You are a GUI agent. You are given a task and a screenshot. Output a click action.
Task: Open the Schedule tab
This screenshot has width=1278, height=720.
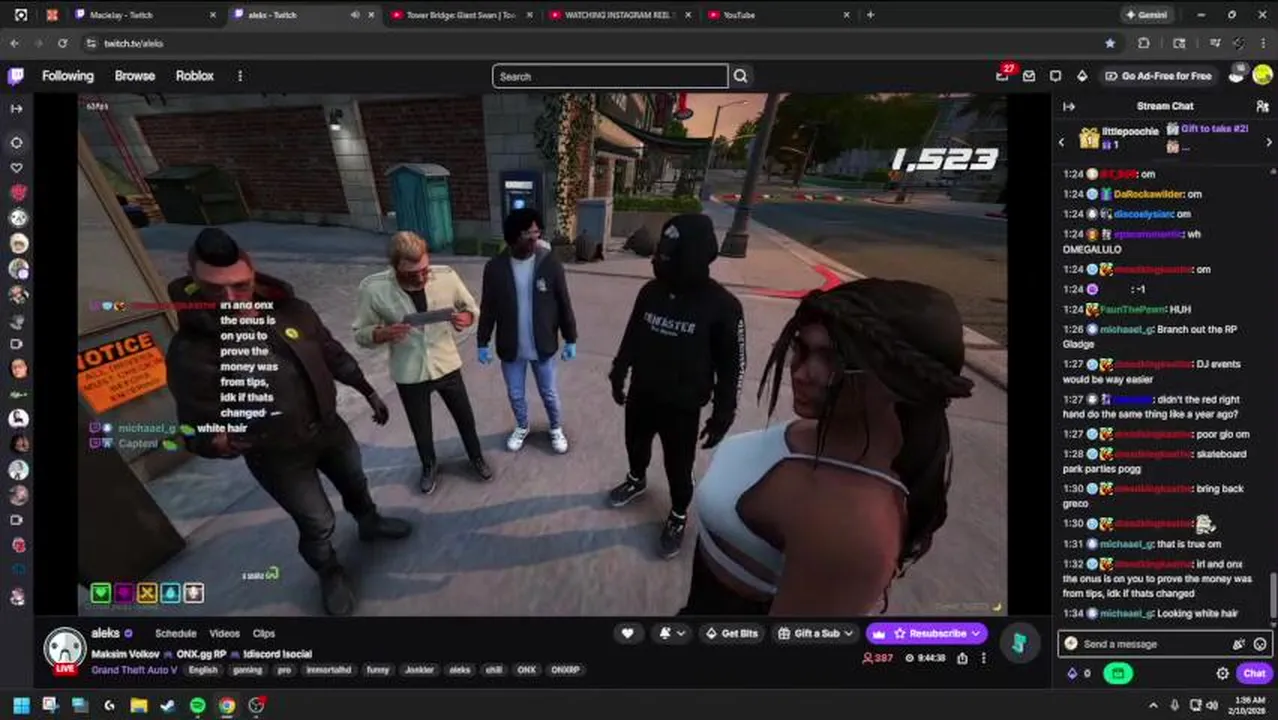175,633
